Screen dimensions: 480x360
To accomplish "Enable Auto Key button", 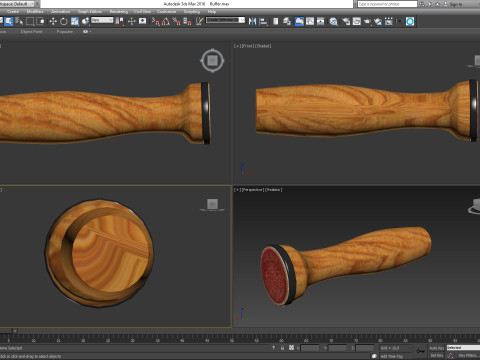I will tap(436, 348).
